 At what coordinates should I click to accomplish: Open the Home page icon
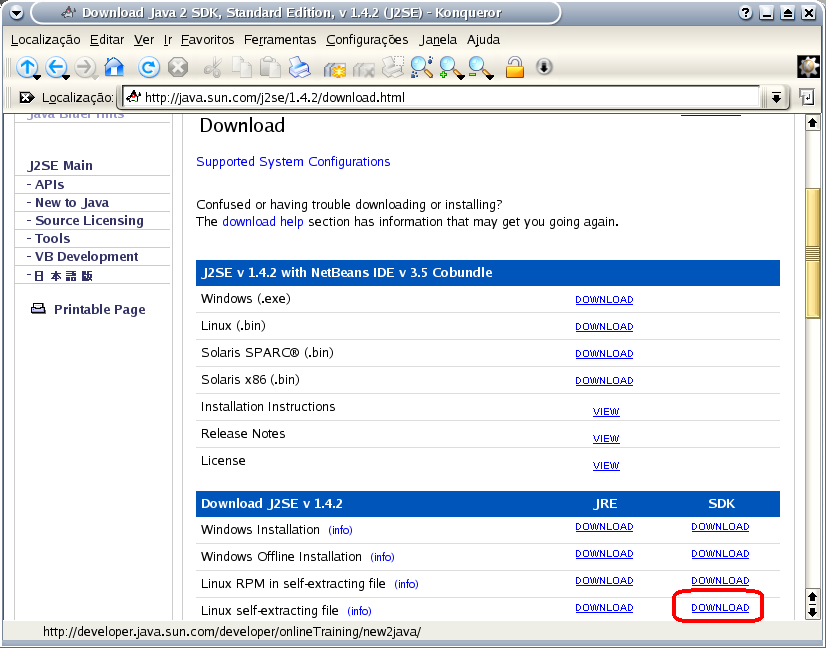pyautogui.click(x=114, y=67)
